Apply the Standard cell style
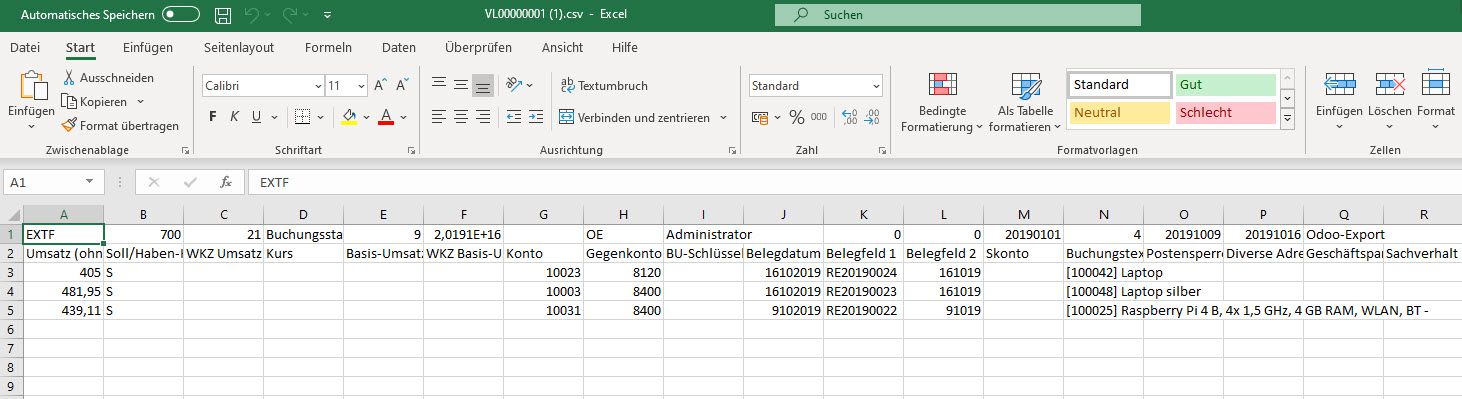Screen dimensions: 1462x399 point(1119,85)
